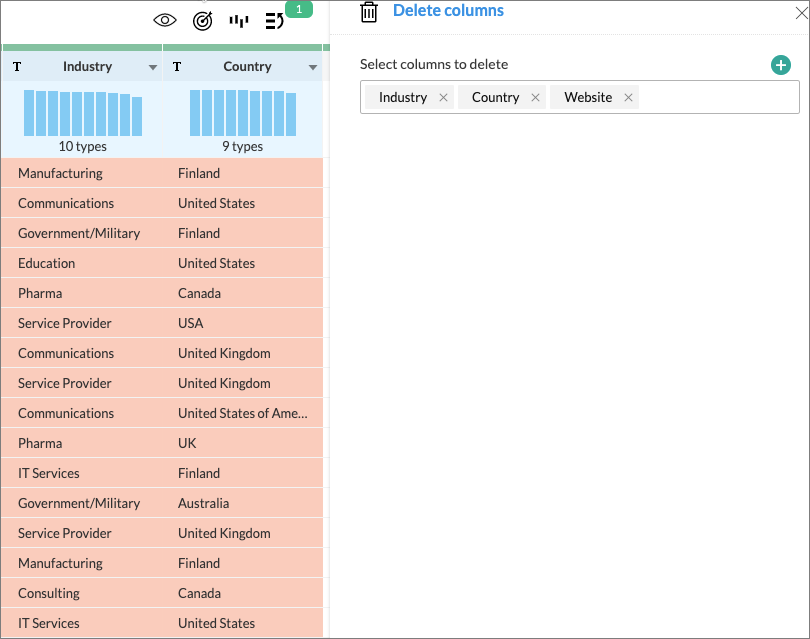
Task: Close the Delete columns panel
Action: click(x=801, y=12)
